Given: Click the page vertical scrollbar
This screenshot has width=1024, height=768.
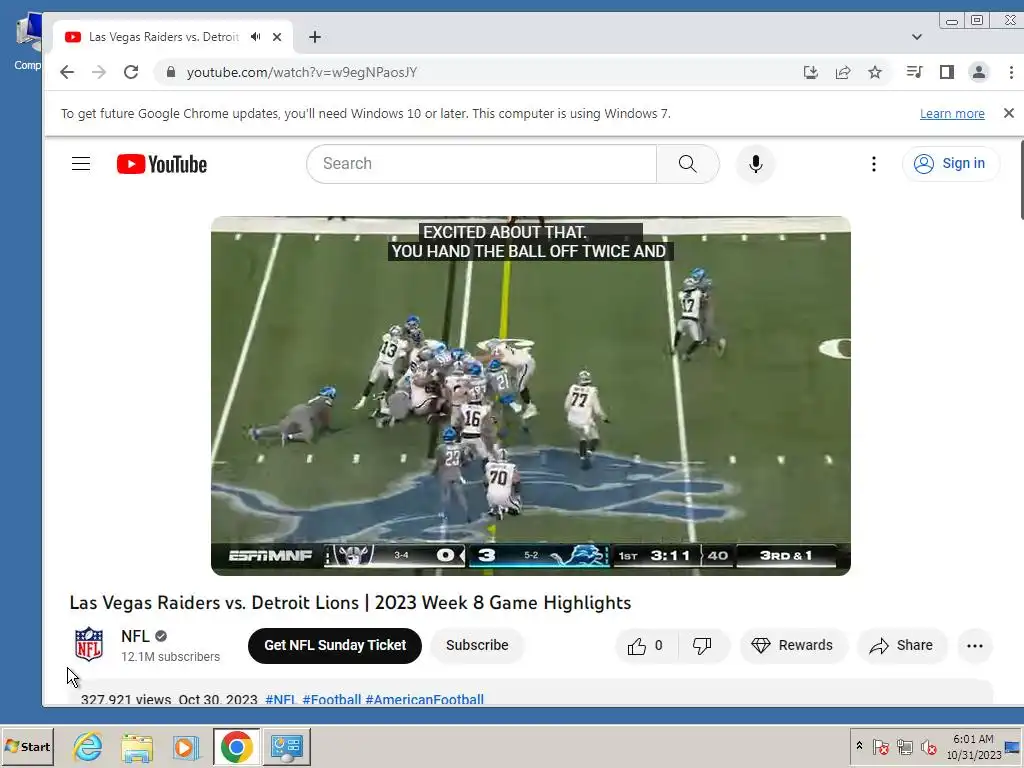Looking at the screenshot, I should [x=1020, y=180].
